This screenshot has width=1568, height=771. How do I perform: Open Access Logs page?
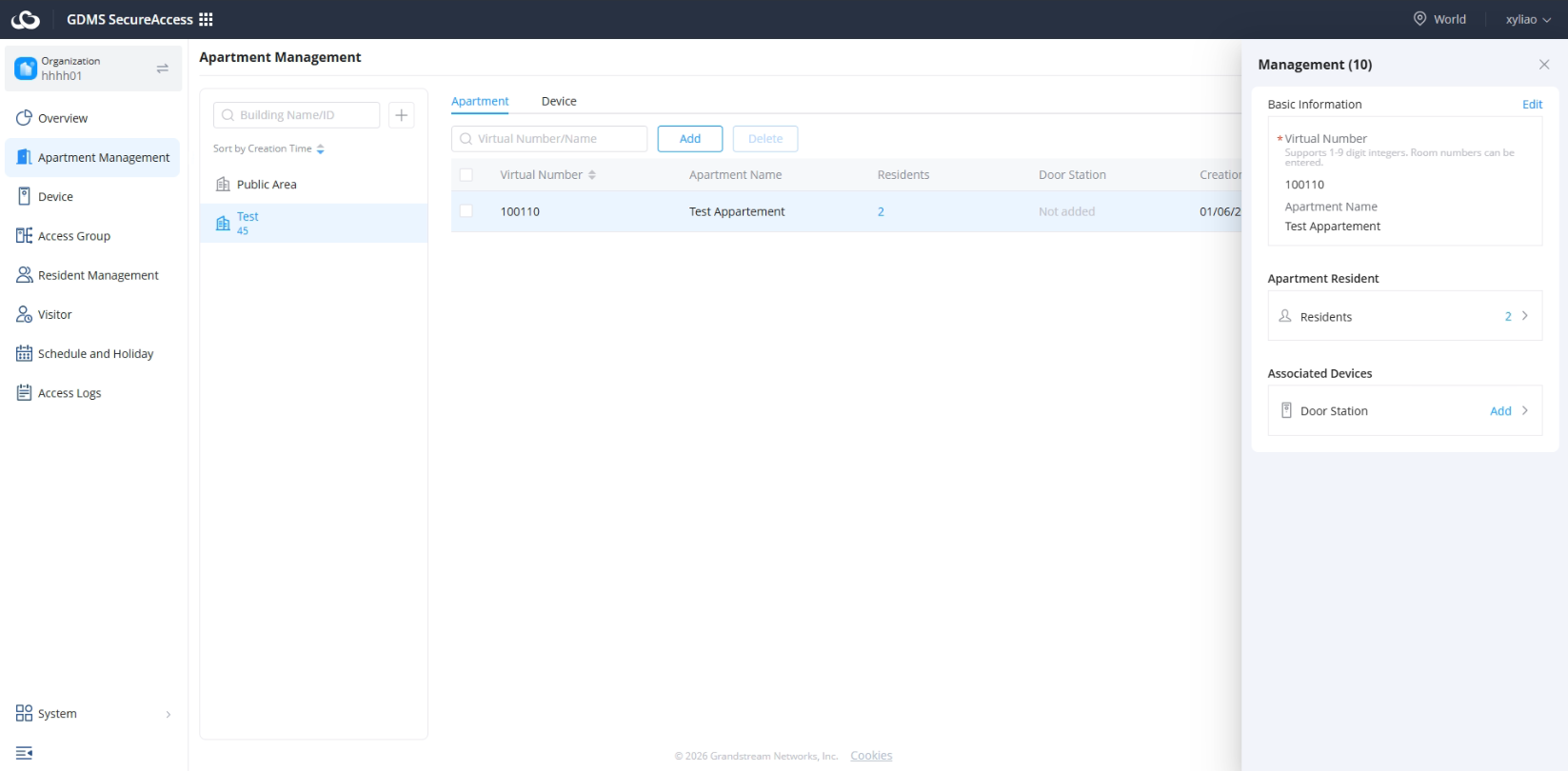92,392
